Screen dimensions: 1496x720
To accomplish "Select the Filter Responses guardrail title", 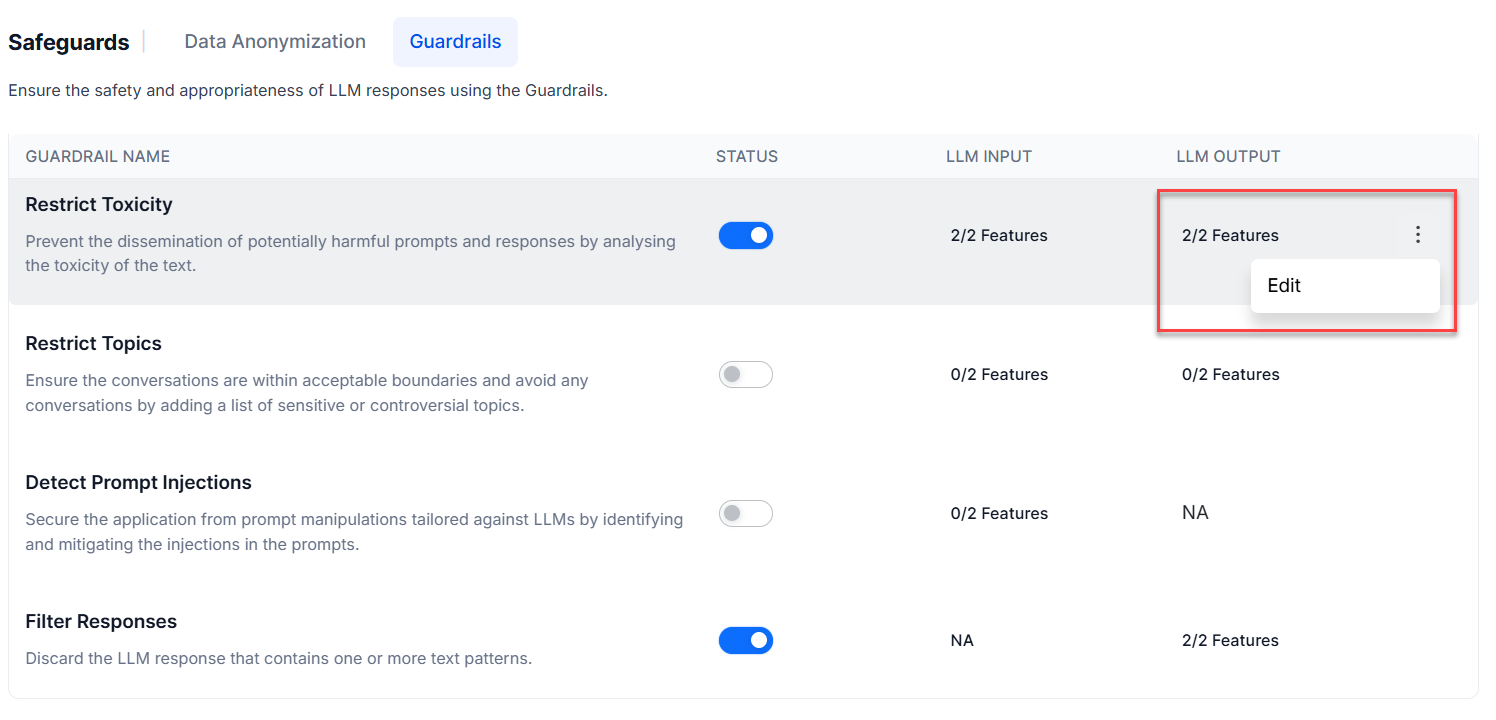I will (101, 621).
